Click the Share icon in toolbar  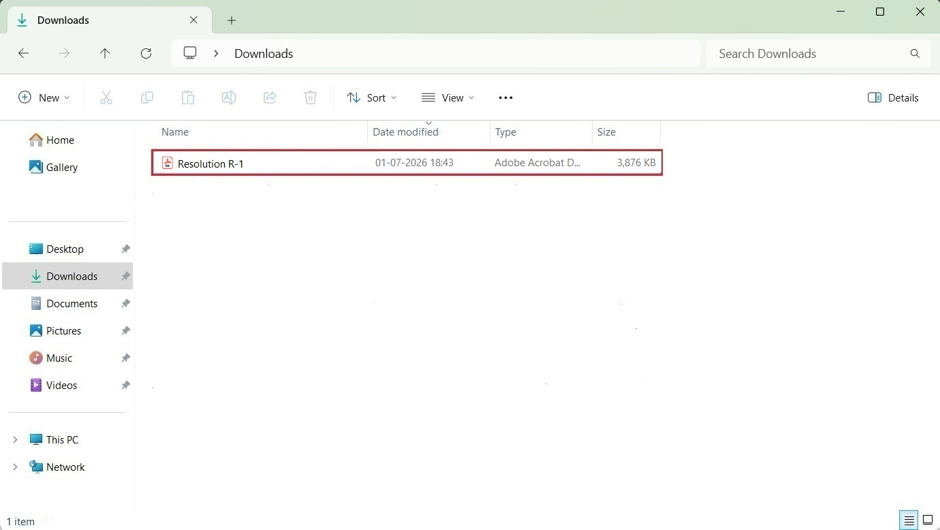270,98
